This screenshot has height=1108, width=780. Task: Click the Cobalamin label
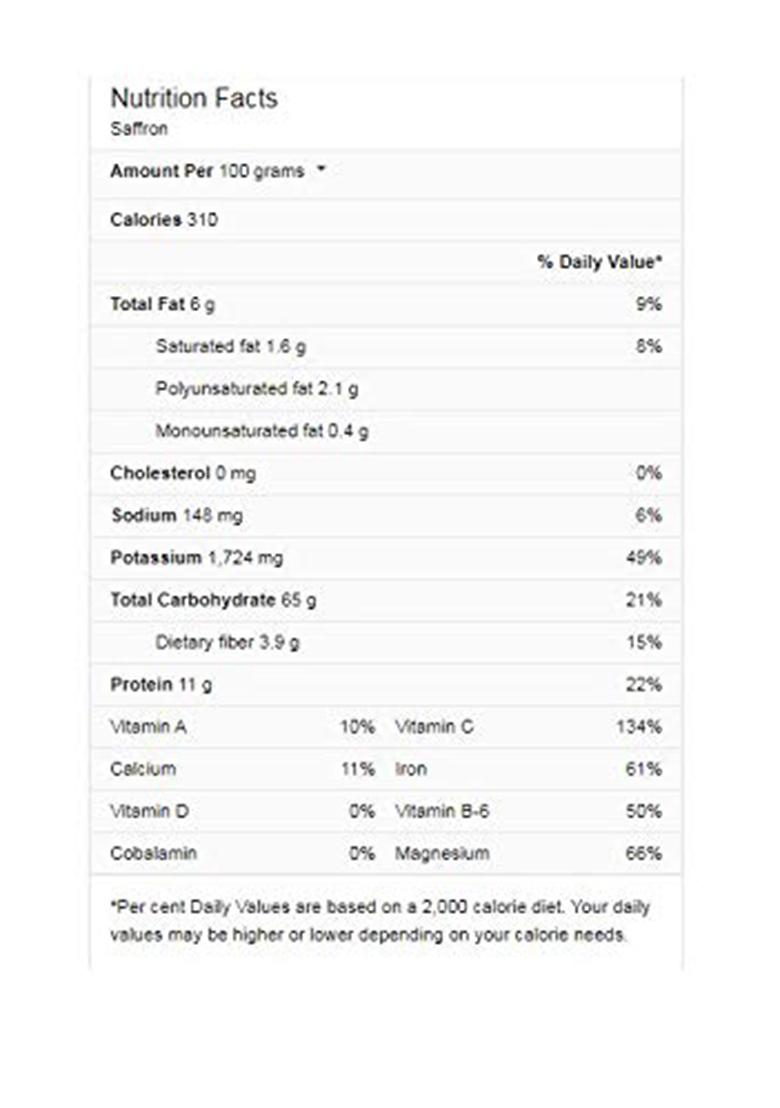153,853
